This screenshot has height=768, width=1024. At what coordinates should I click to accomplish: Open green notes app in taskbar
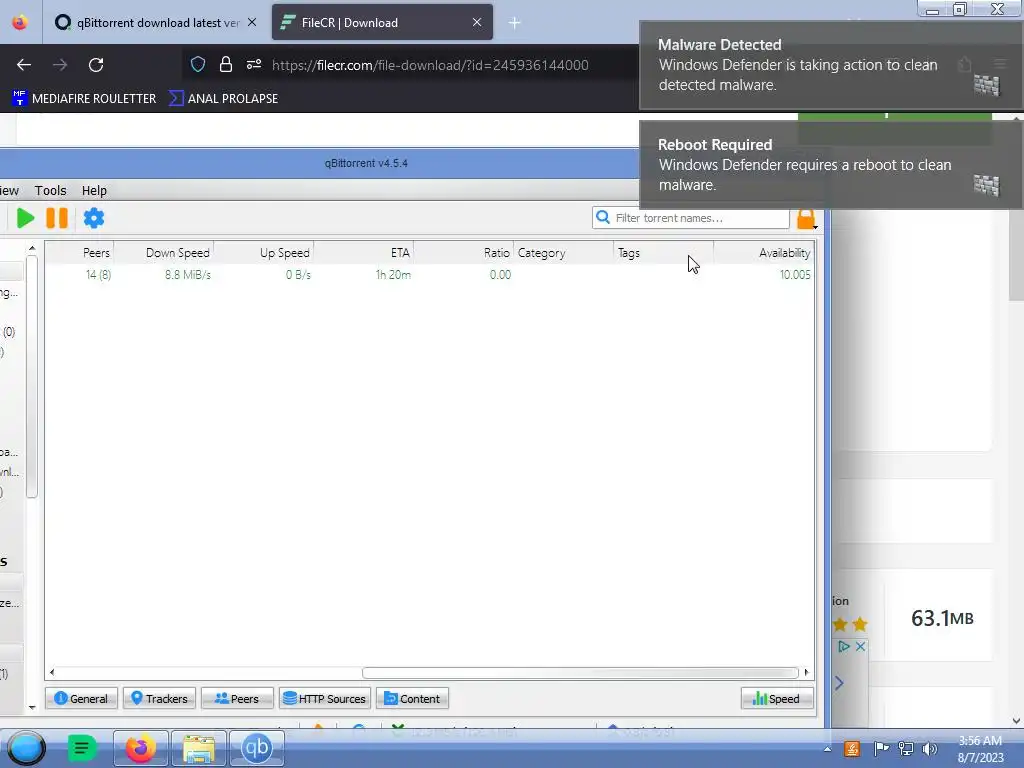pos(82,748)
